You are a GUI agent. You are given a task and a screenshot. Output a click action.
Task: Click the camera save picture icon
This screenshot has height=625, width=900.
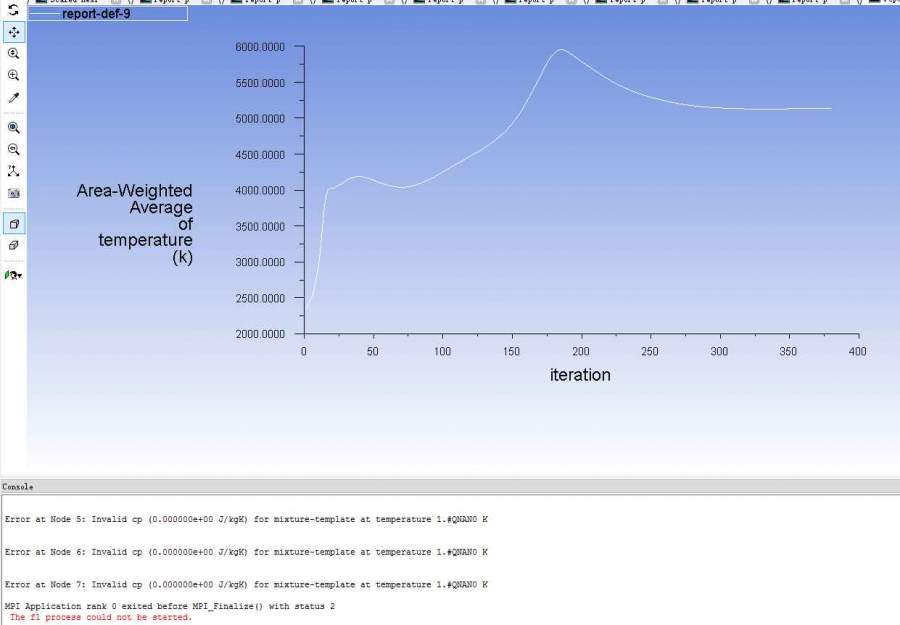pyautogui.click(x=13, y=193)
